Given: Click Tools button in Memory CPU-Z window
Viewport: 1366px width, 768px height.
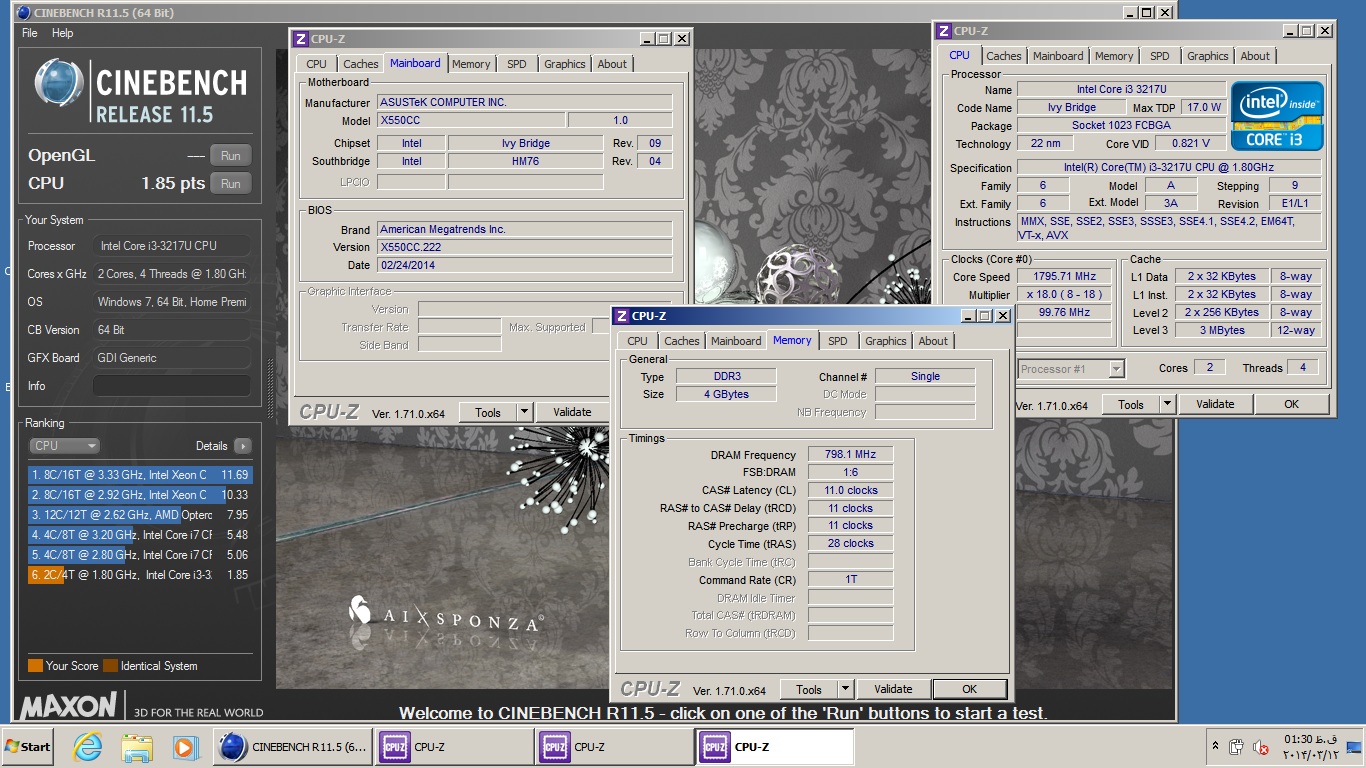Looking at the screenshot, I should pos(809,689).
